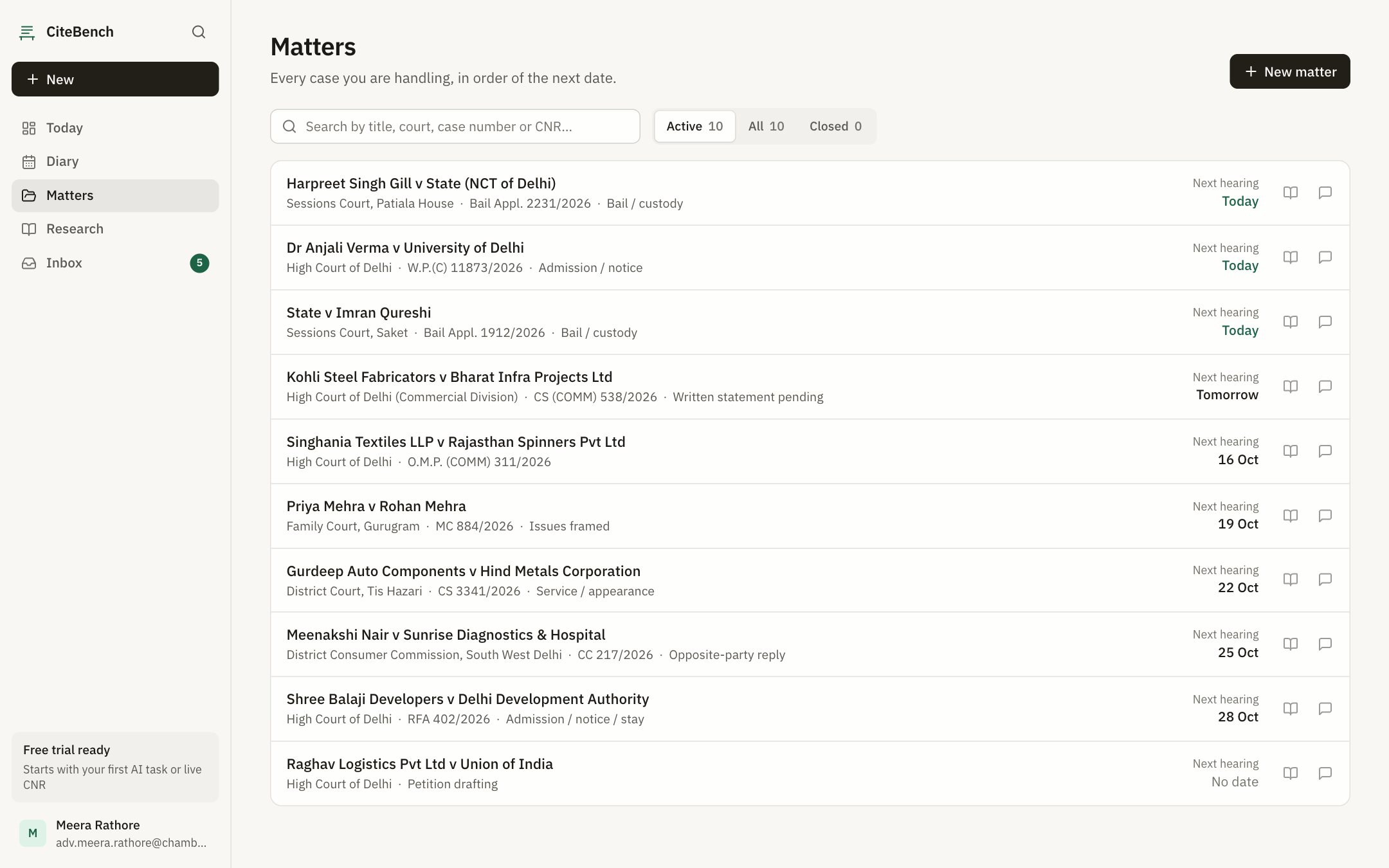Click the New matter button

point(1289,71)
